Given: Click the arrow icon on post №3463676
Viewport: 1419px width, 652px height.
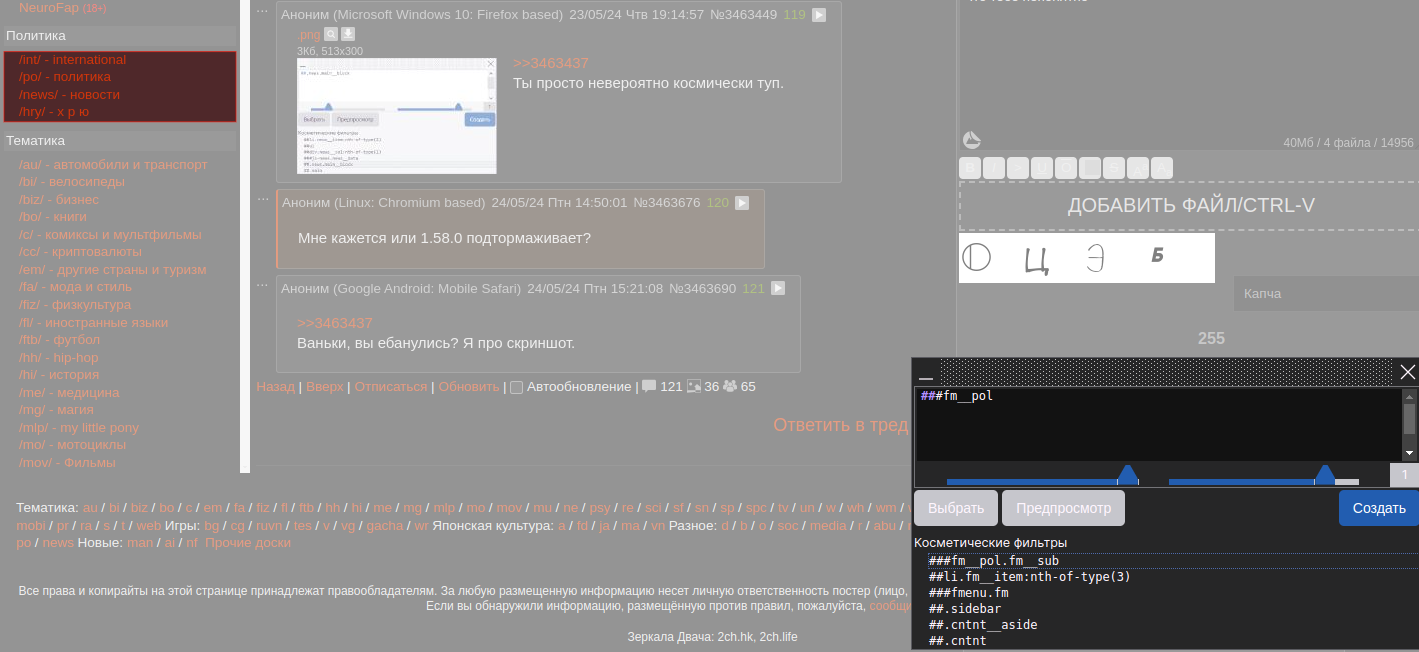Looking at the screenshot, I should pyautogui.click(x=742, y=203).
